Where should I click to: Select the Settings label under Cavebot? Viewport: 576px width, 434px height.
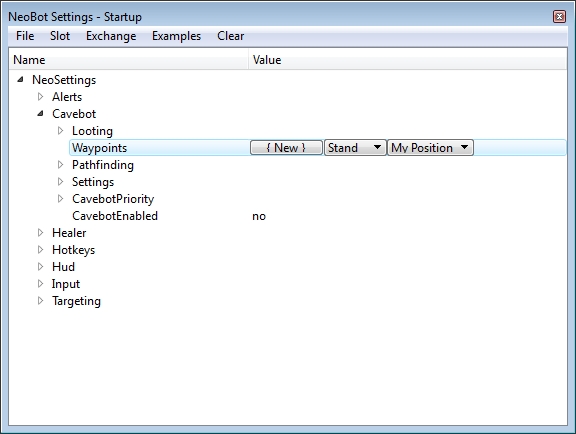pos(93,182)
